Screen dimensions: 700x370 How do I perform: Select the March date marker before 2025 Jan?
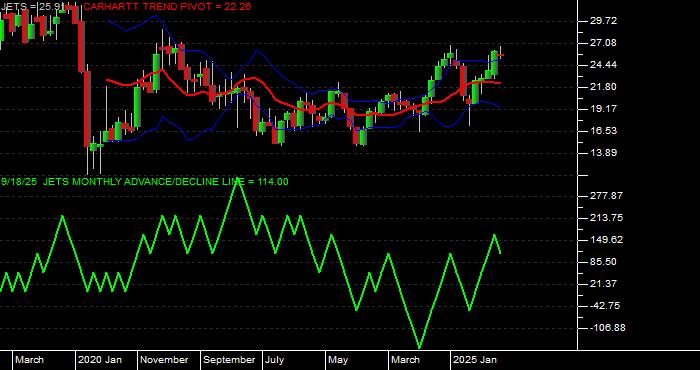click(x=406, y=360)
